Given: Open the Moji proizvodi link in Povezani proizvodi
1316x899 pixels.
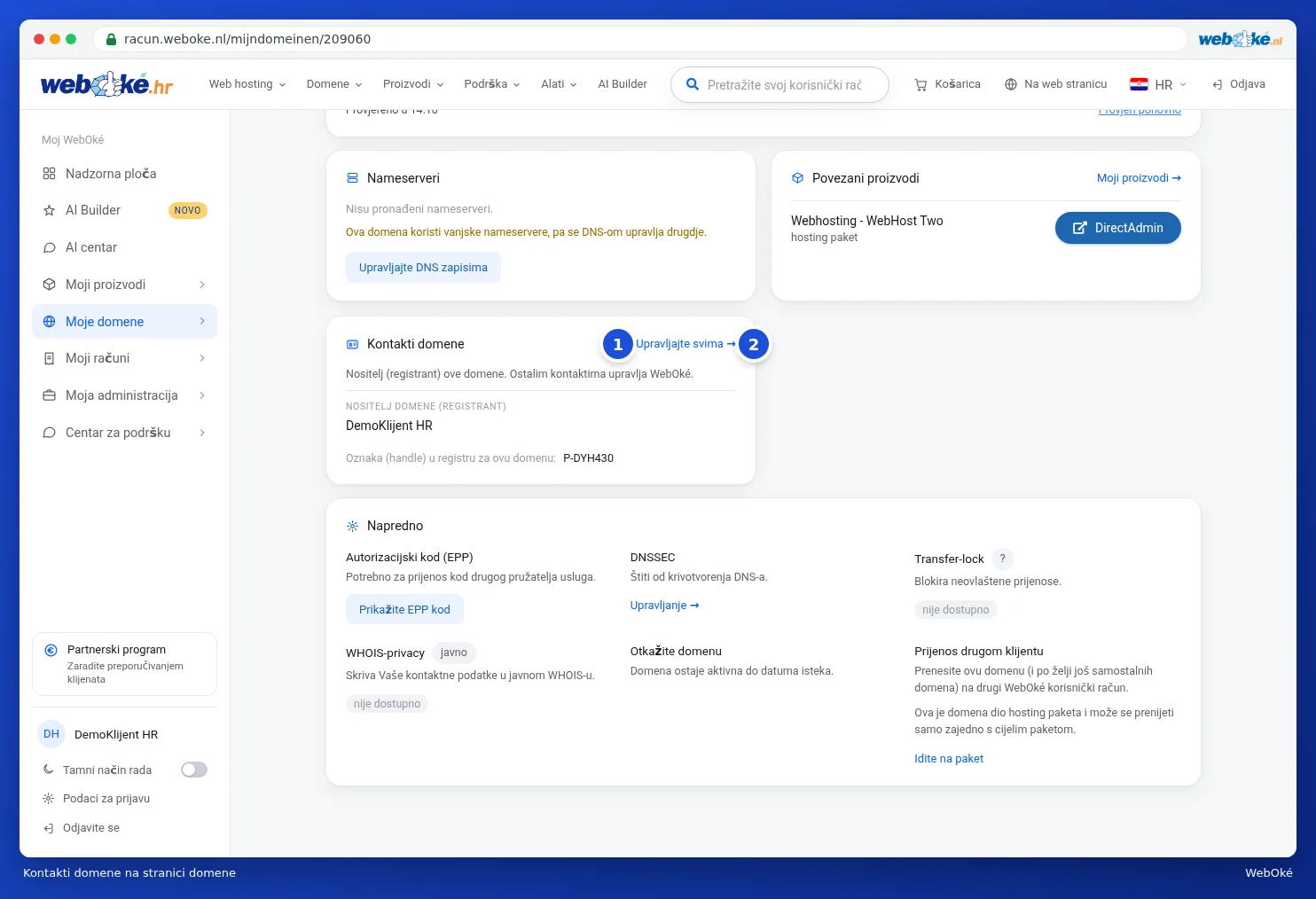Looking at the screenshot, I should pos(1139,178).
